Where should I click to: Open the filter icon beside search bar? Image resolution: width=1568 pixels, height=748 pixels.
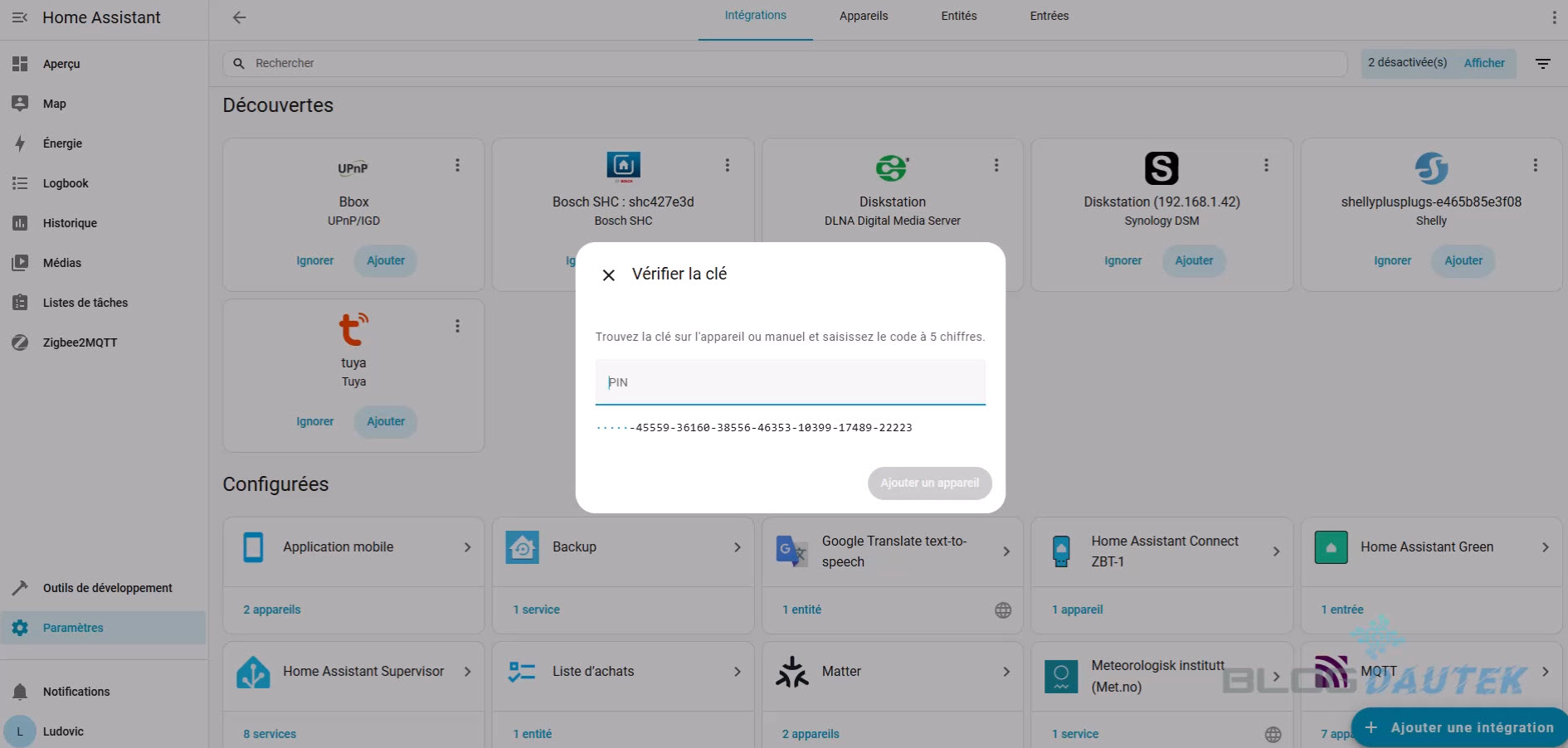(1542, 64)
